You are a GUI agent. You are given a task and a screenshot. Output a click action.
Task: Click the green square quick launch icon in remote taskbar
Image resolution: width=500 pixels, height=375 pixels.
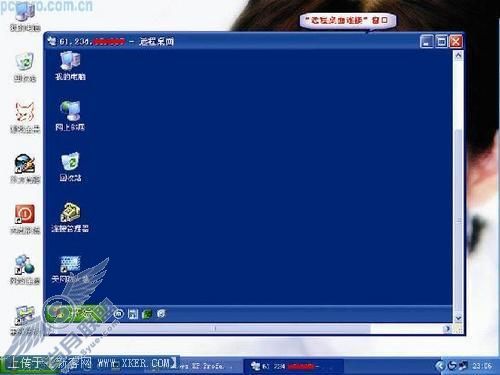click(147, 314)
